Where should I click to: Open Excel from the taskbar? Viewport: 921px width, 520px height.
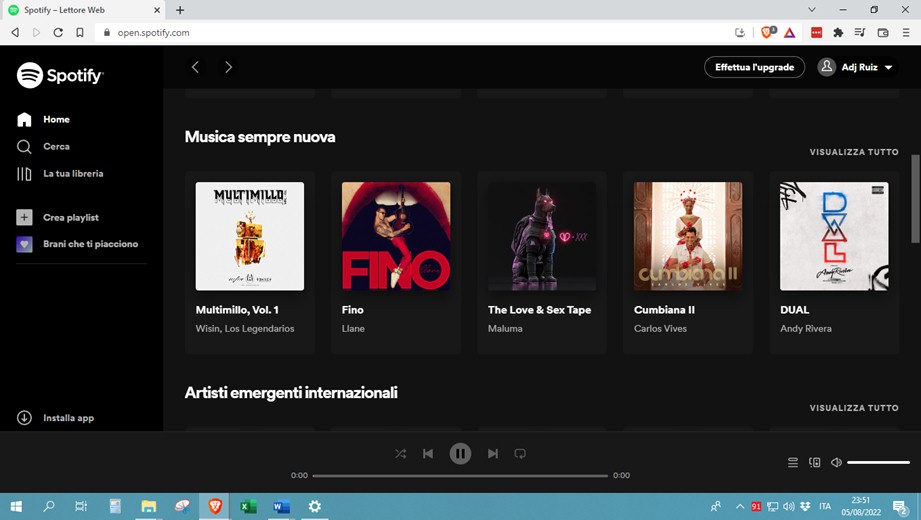[248, 506]
